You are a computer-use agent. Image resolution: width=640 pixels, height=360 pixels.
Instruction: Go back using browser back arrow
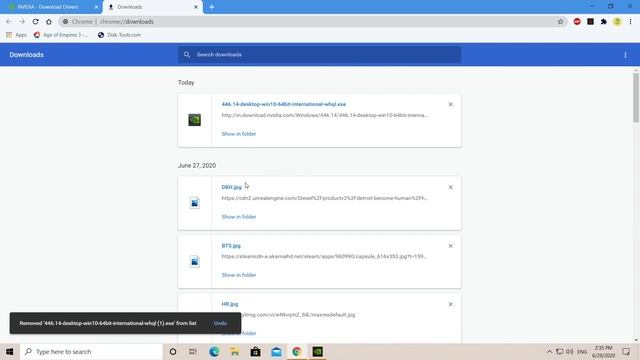9,22
